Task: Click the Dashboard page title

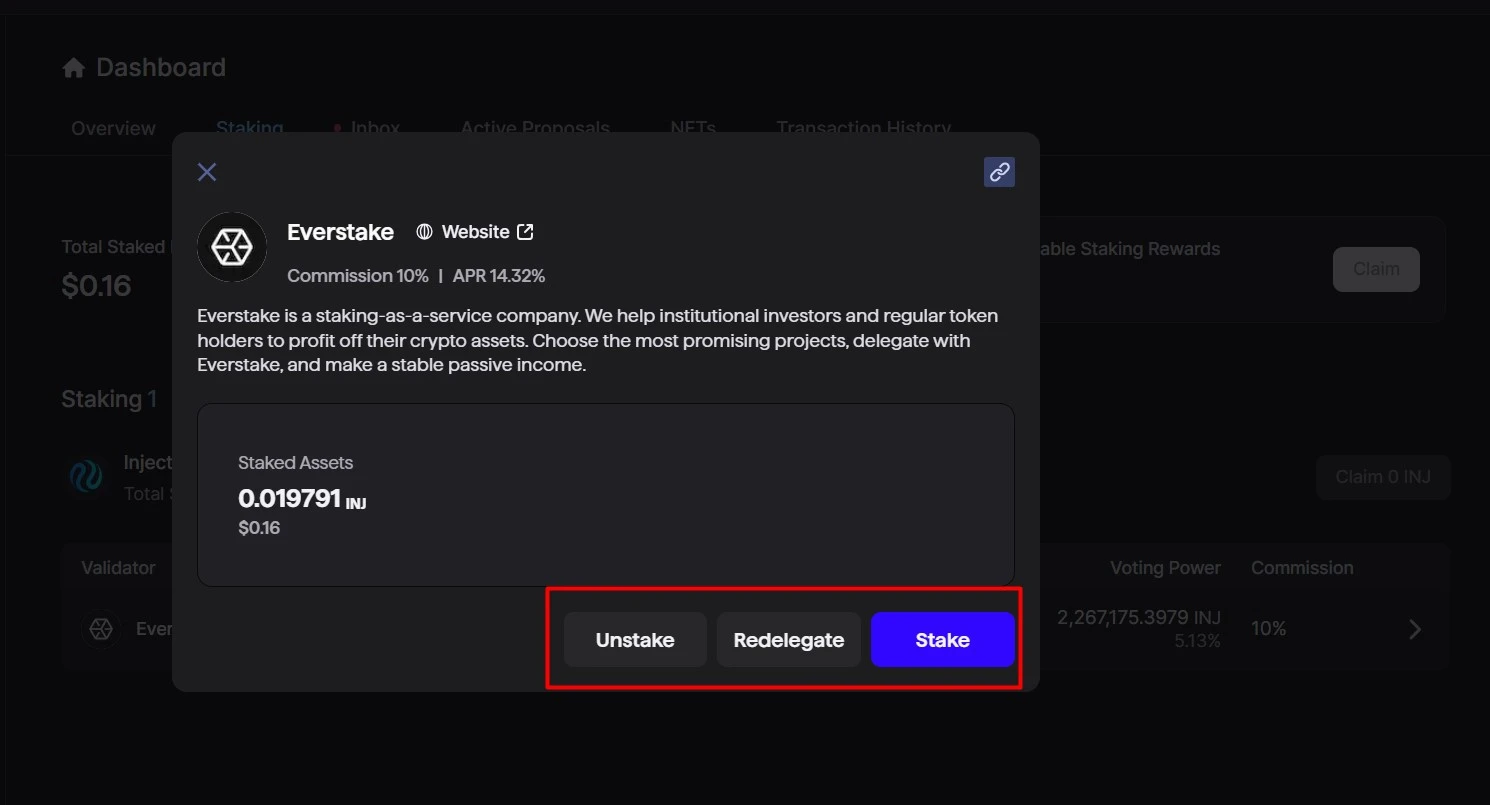Action: [x=161, y=68]
